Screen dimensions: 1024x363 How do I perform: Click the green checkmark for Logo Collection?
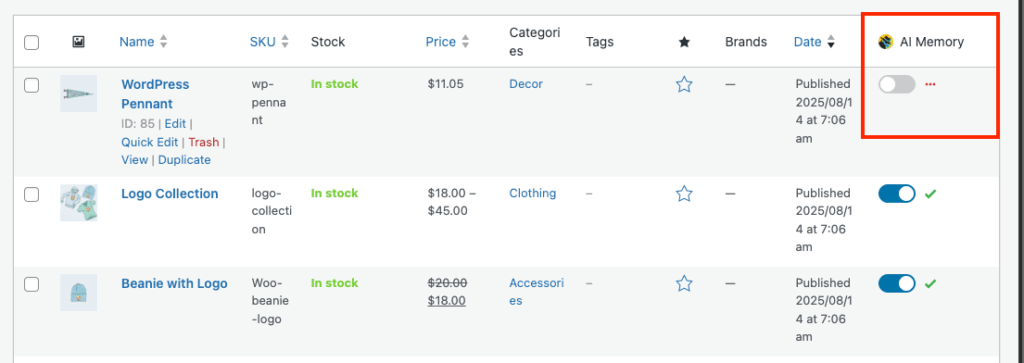[x=931, y=193]
